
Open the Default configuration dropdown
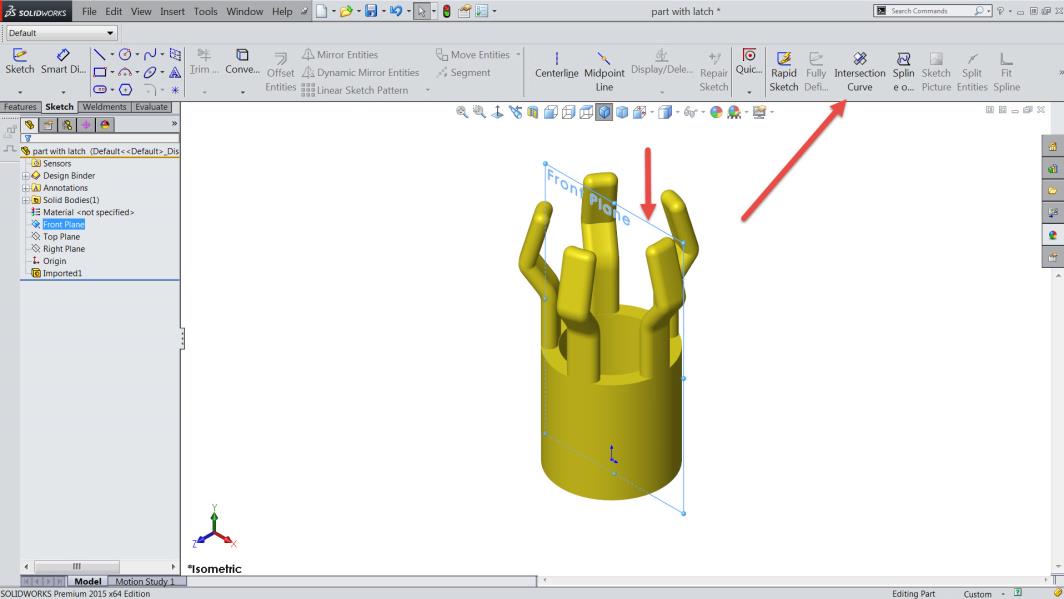[61, 33]
